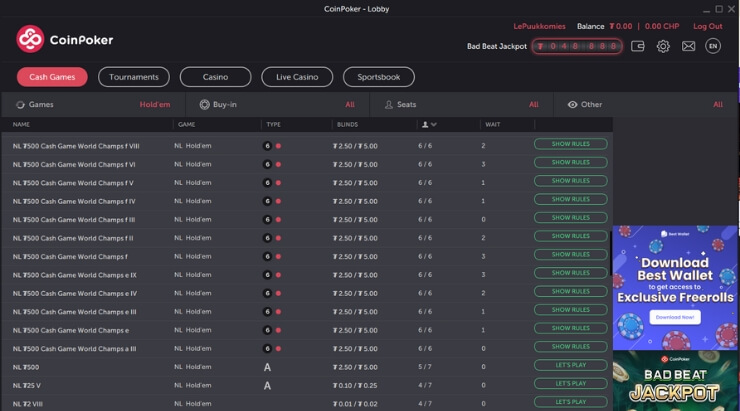Open Other All filter dropdown
Screen dimensions: 740x411
(718, 105)
